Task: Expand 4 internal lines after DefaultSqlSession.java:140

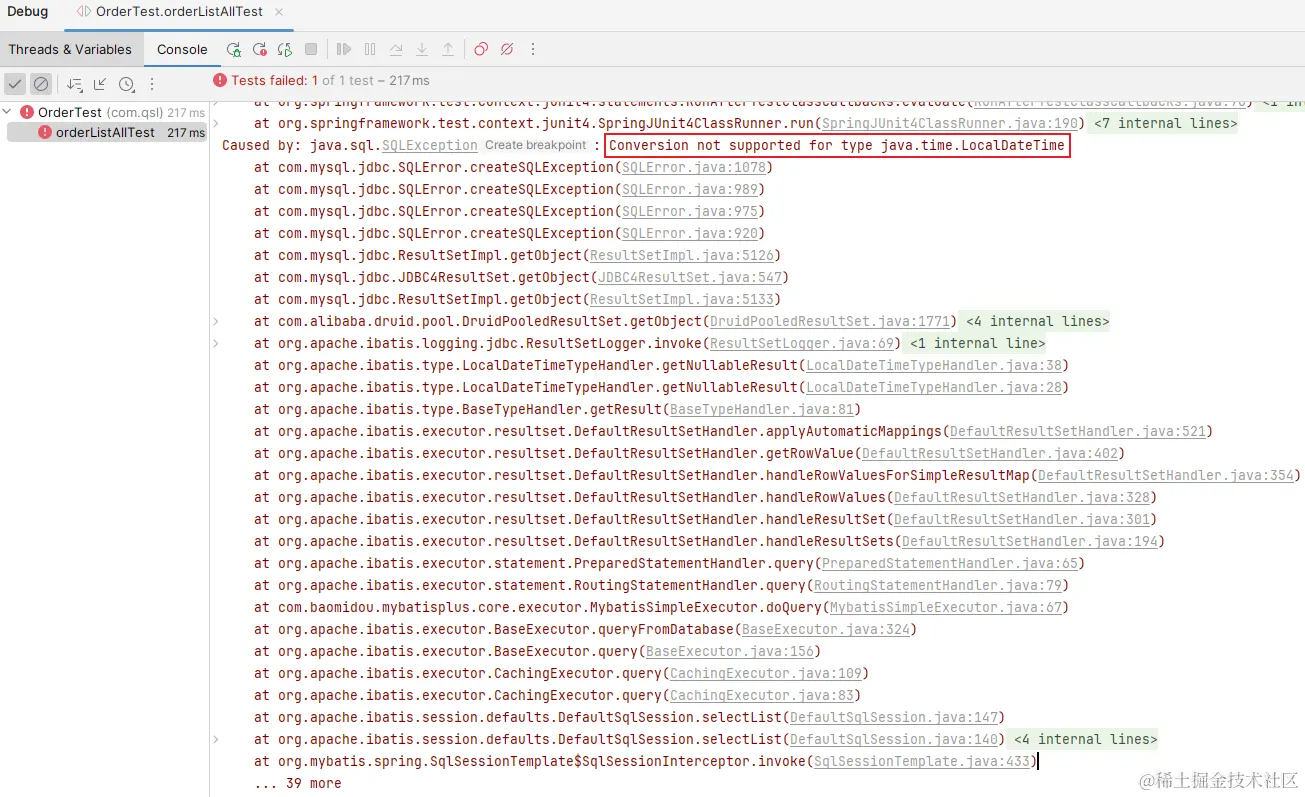Action: (x=1083, y=739)
